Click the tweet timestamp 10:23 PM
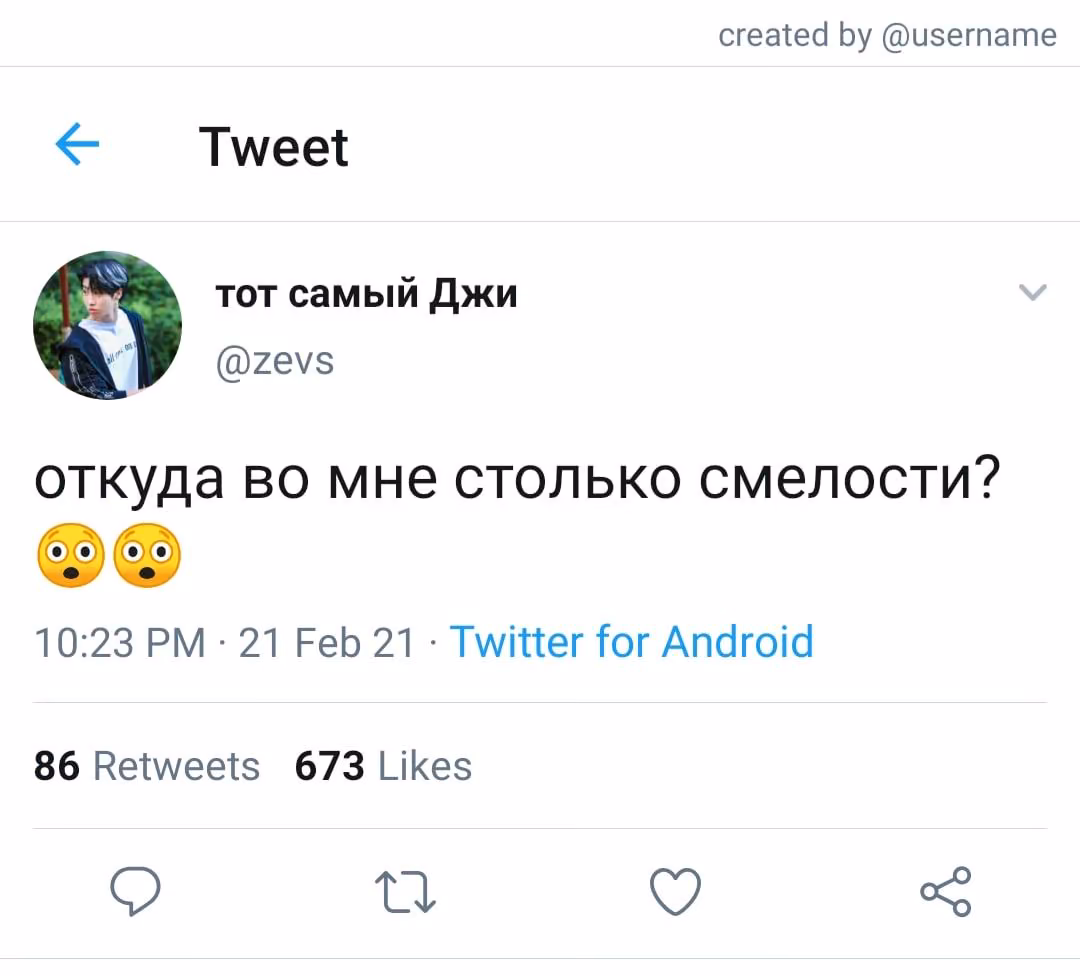 tap(120, 643)
